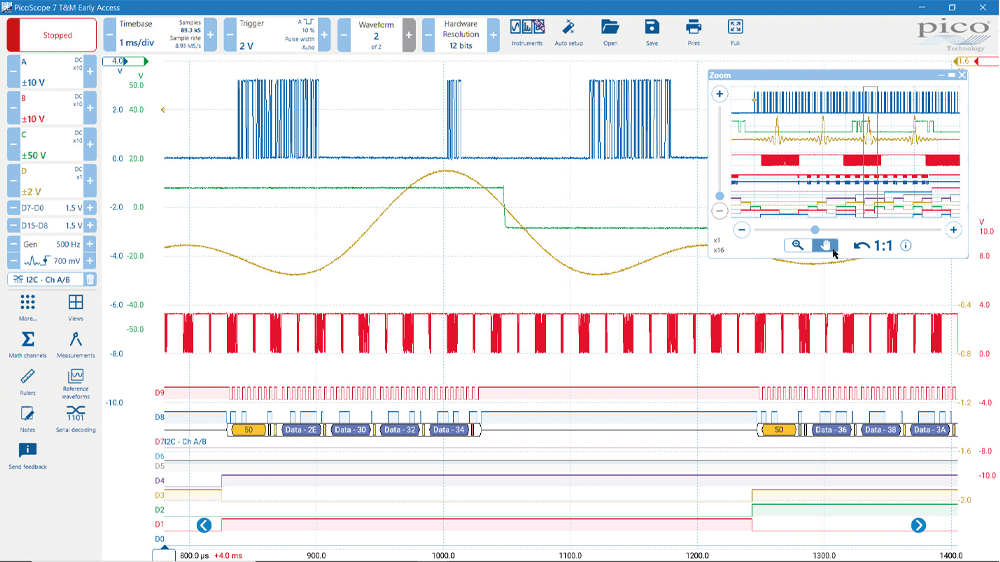Open Reference waveforms
1000x562 pixels.
[x=75, y=383]
